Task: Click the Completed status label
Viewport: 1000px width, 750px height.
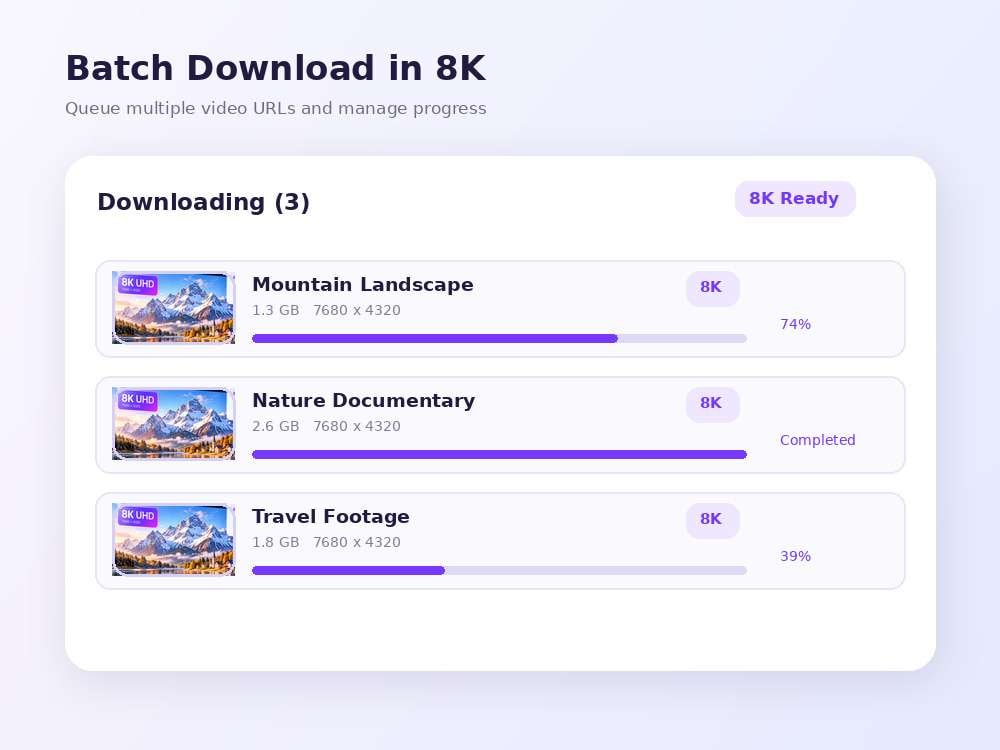Action: pos(818,440)
